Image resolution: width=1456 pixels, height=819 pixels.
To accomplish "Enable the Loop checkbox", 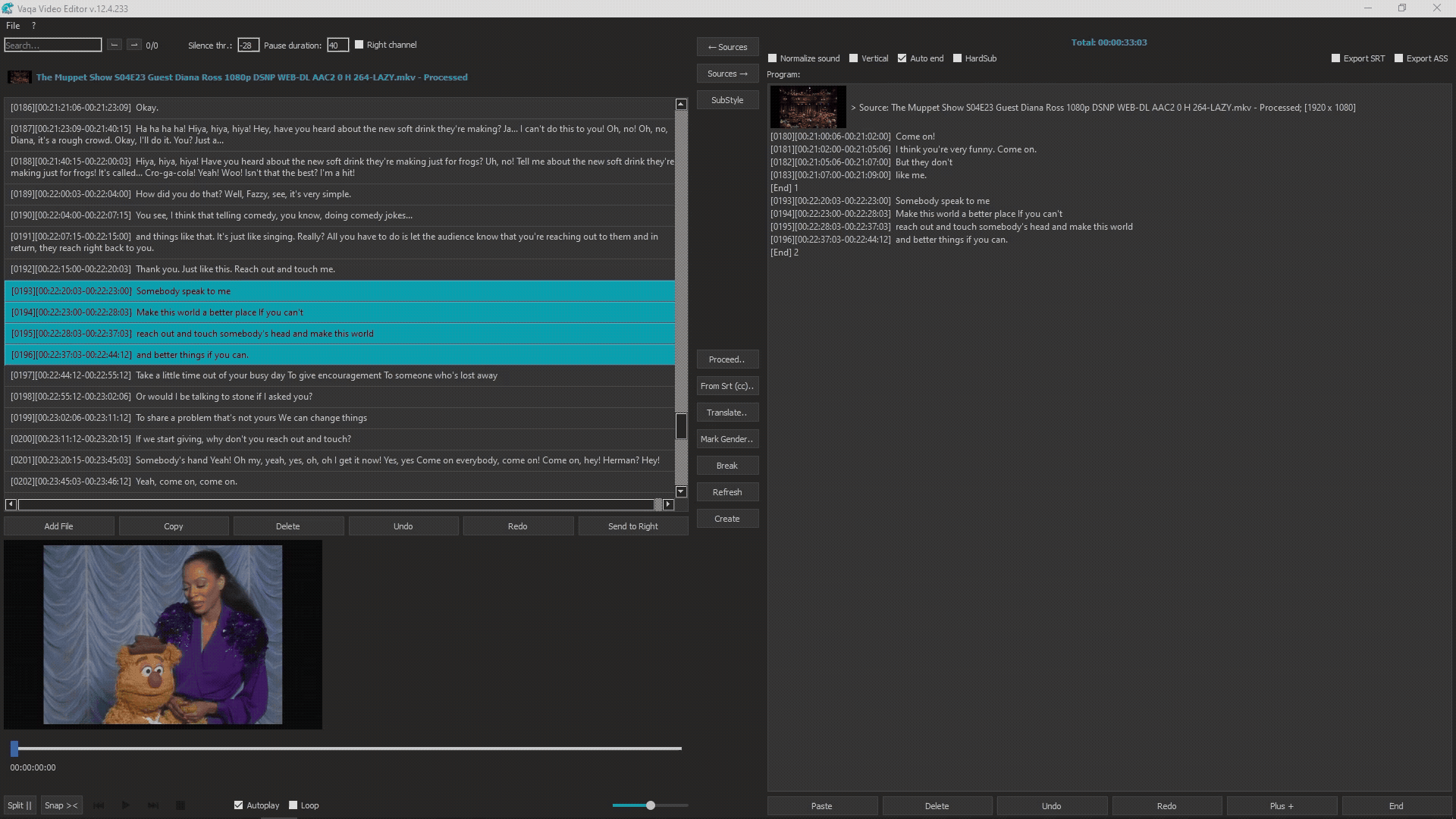I will 293,805.
